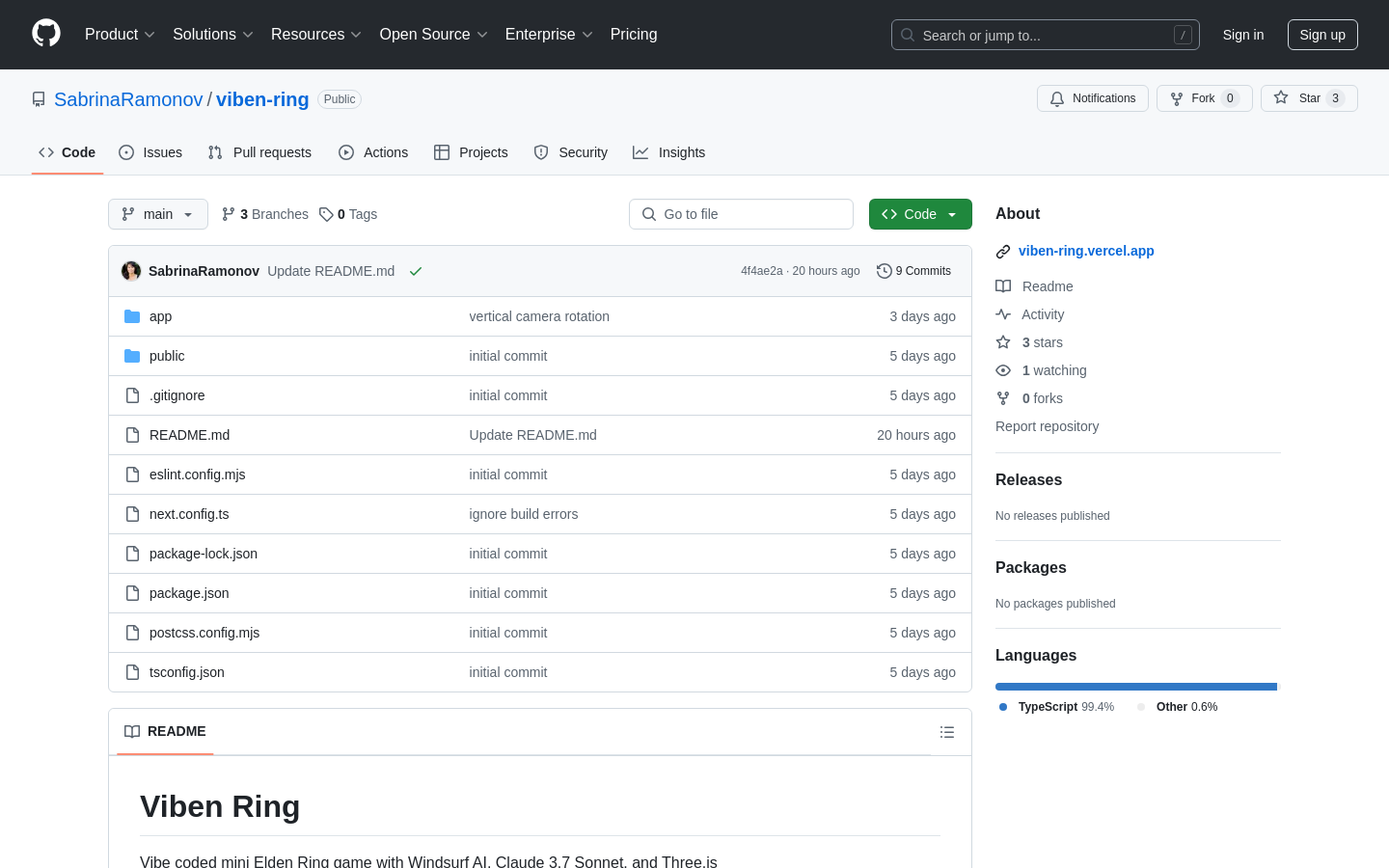Screen dimensions: 1389x868
Task: Click the eye icon beside 1 watching
Action: tap(1003, 370)
